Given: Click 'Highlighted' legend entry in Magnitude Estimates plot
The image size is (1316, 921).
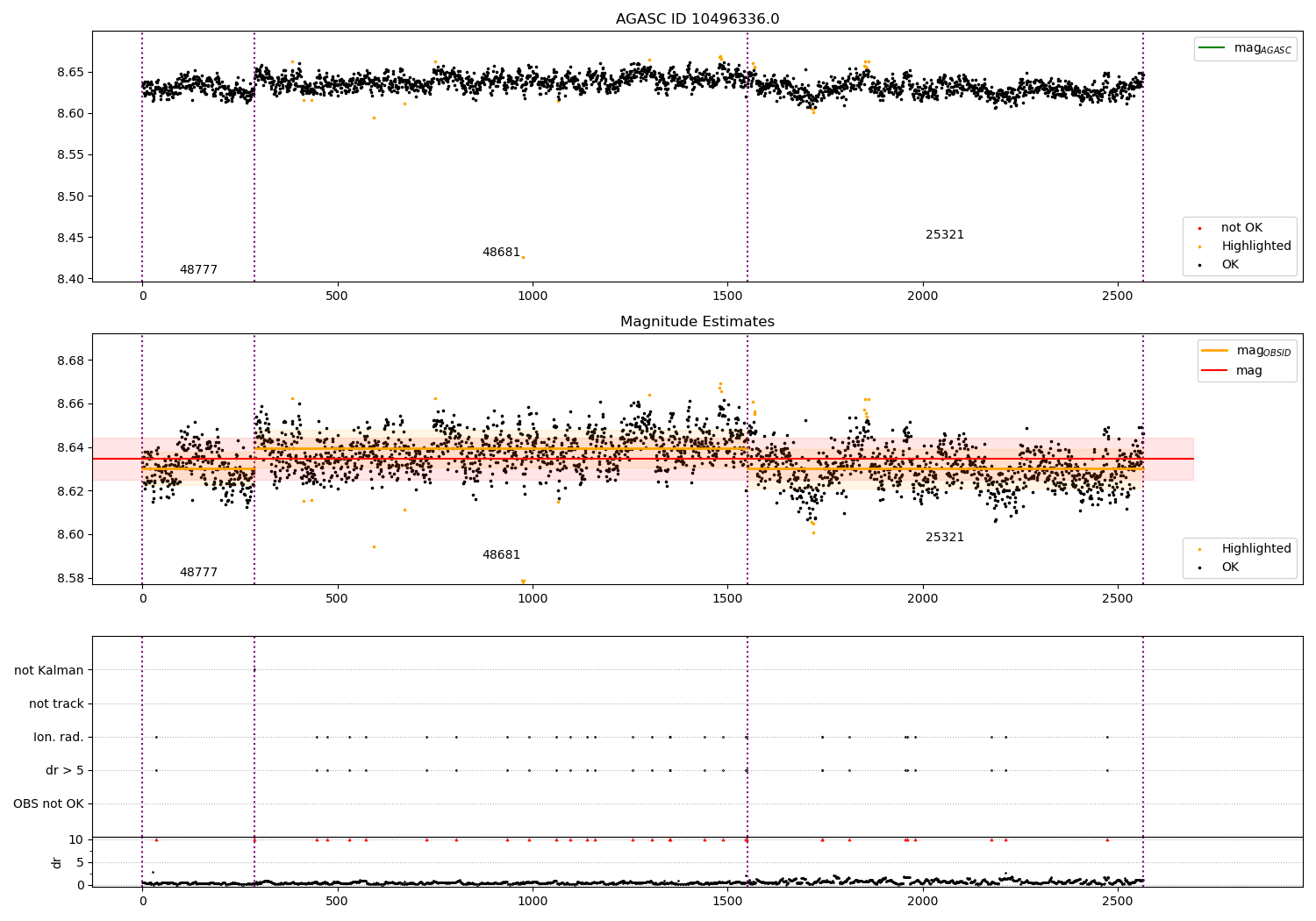Looking at the screenshot, I should pos(1256,549).
